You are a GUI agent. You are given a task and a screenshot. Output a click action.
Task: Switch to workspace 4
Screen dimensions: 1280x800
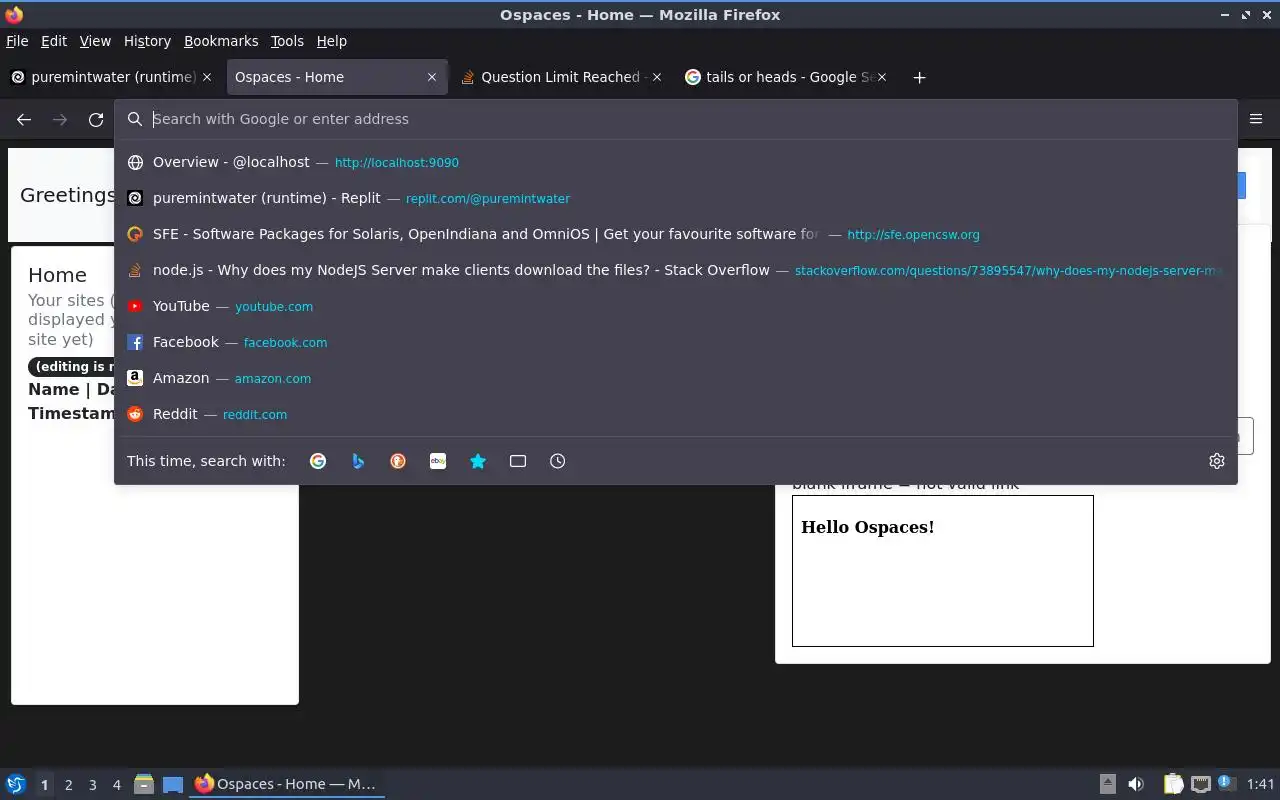click(116, 785)
